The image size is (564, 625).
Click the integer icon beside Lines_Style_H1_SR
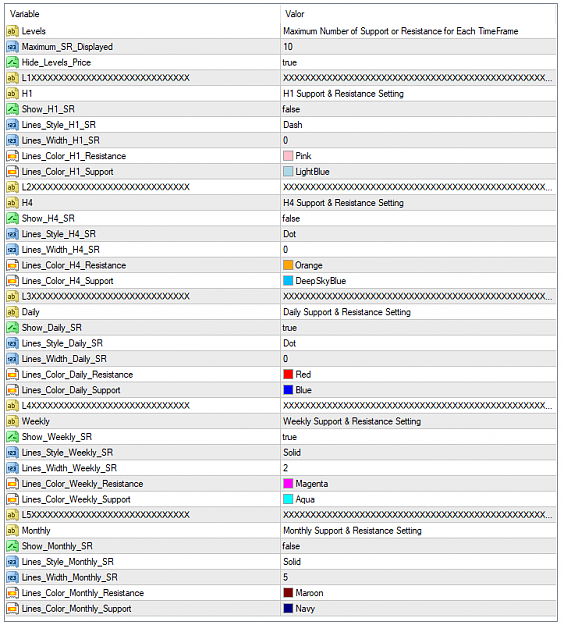[x=12, y=125]
